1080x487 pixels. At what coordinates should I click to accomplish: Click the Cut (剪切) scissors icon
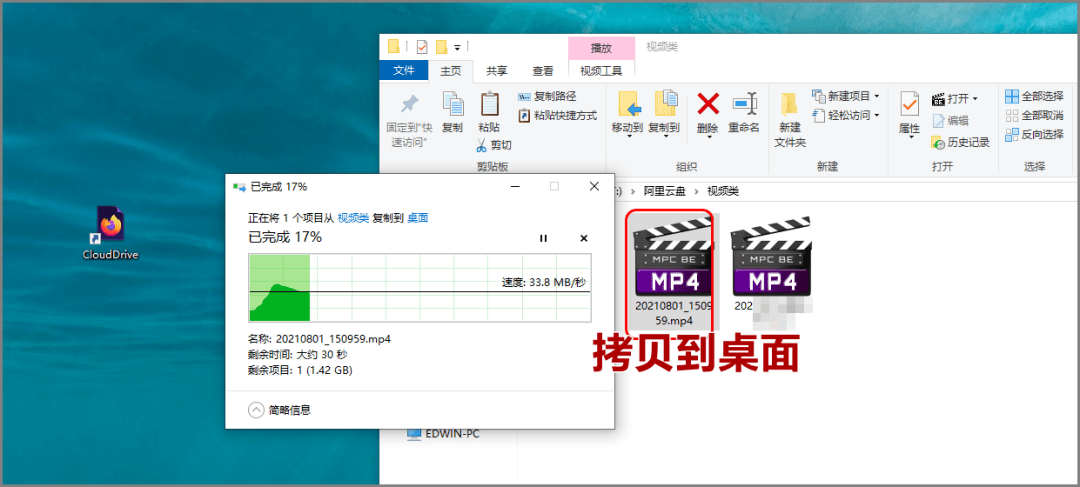(x=481, y=145)
